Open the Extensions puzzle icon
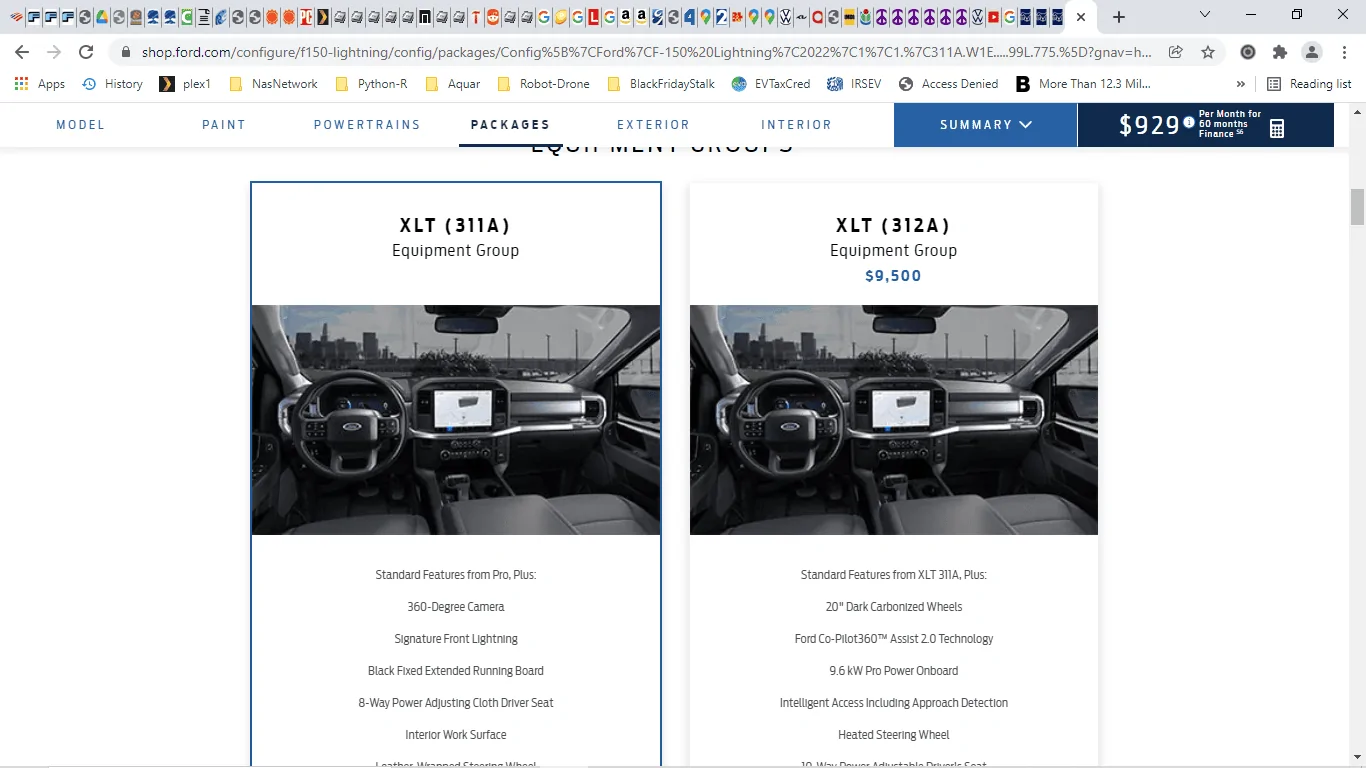The image size is (1366, 768). coord(1279,52)
